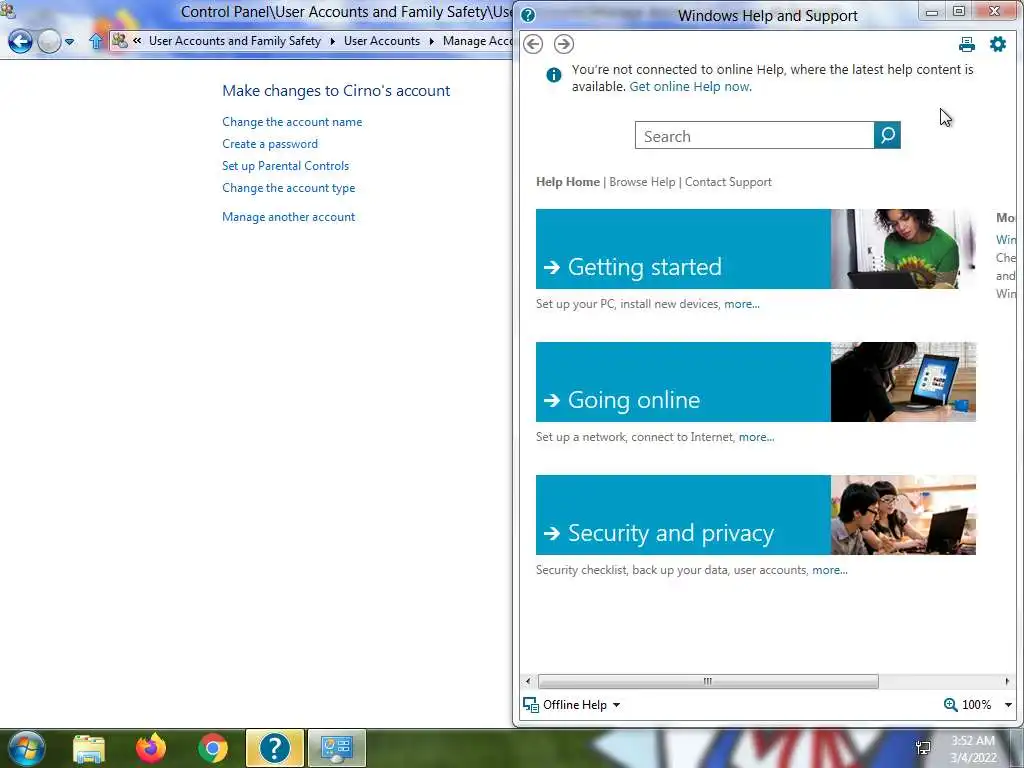1024x768 pixels.
Task: Print the help topic
Action: 967,44
